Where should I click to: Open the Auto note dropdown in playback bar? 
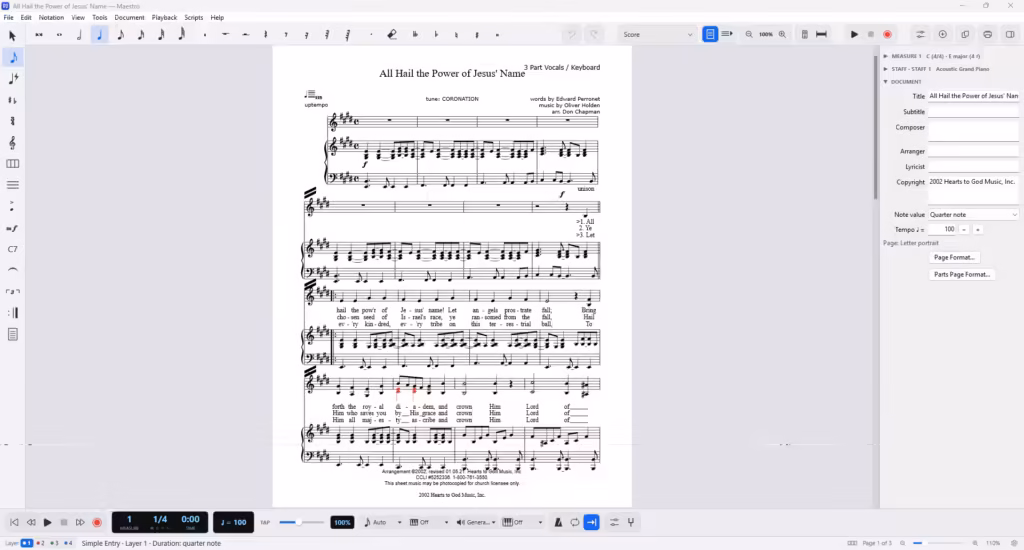[x=383, y=522]
